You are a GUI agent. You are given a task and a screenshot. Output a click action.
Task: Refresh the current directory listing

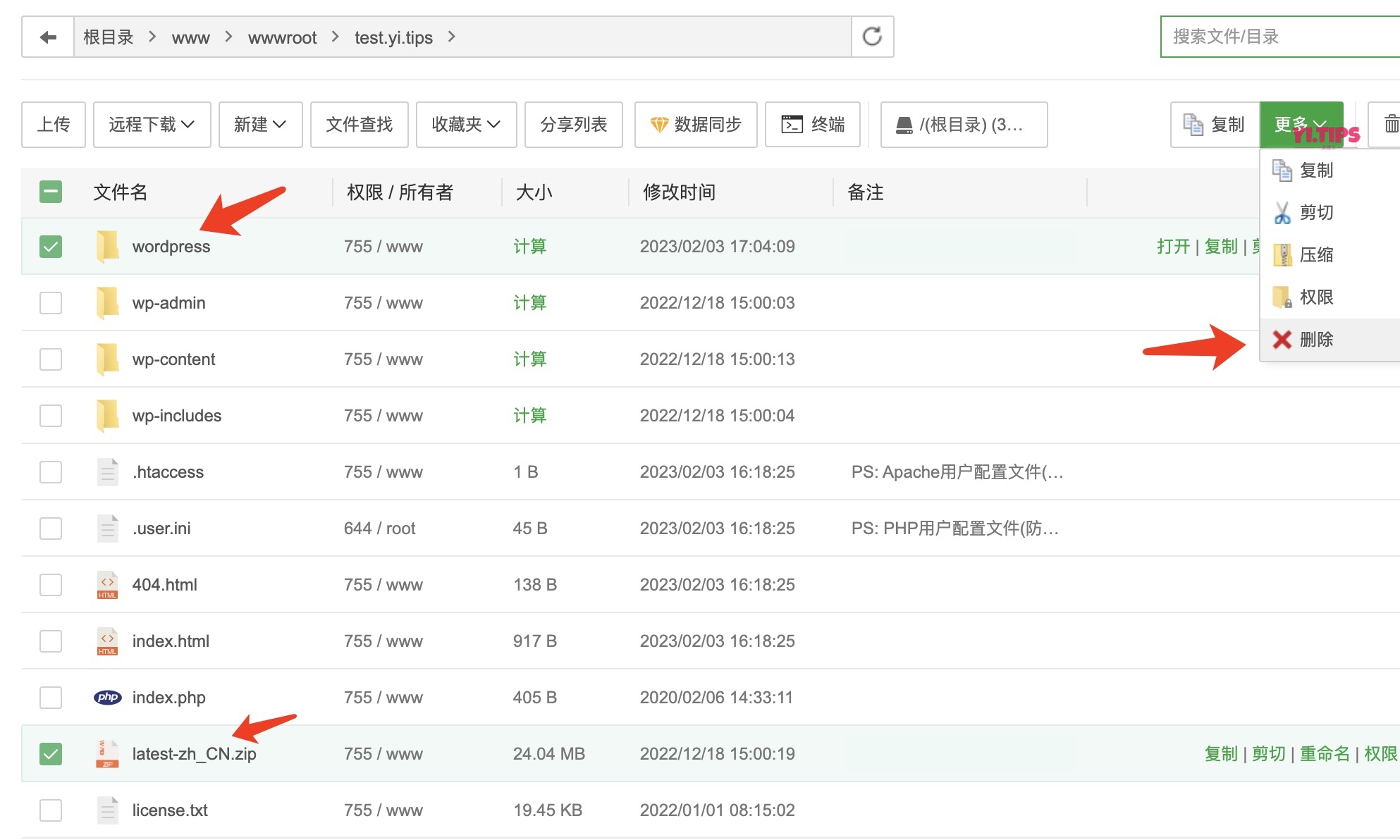click(x=873, y=36)
